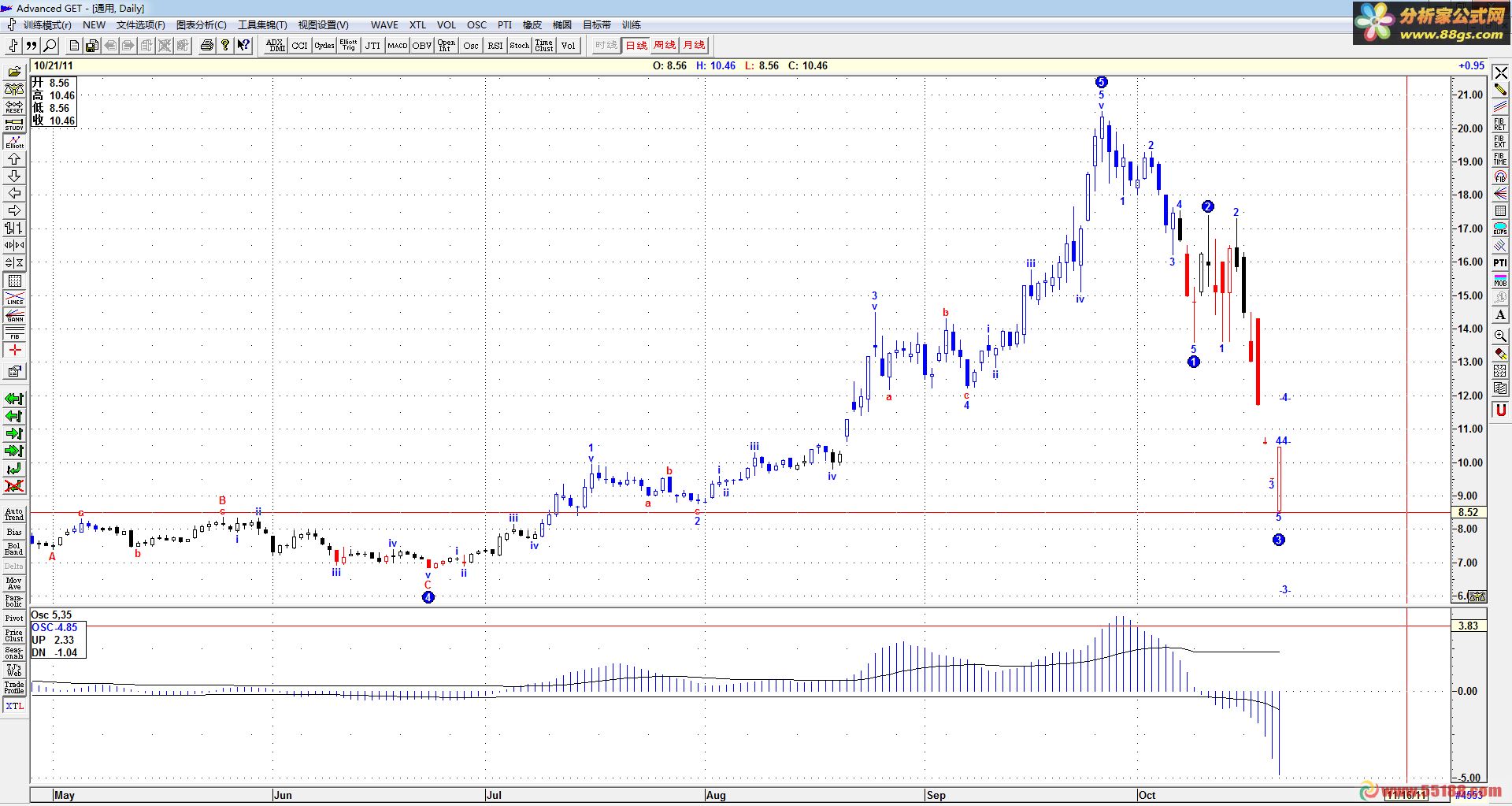Viewport: 1512px width, 806px height.
Task: Switch to 月线 monthly timeframe
Action: (x=694, y=46)
